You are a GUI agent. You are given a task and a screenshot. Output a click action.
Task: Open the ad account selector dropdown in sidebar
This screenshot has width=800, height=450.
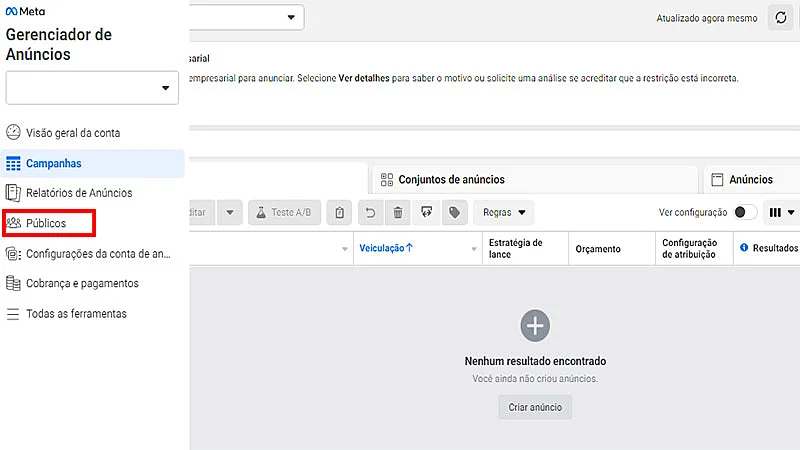(92, 88)
